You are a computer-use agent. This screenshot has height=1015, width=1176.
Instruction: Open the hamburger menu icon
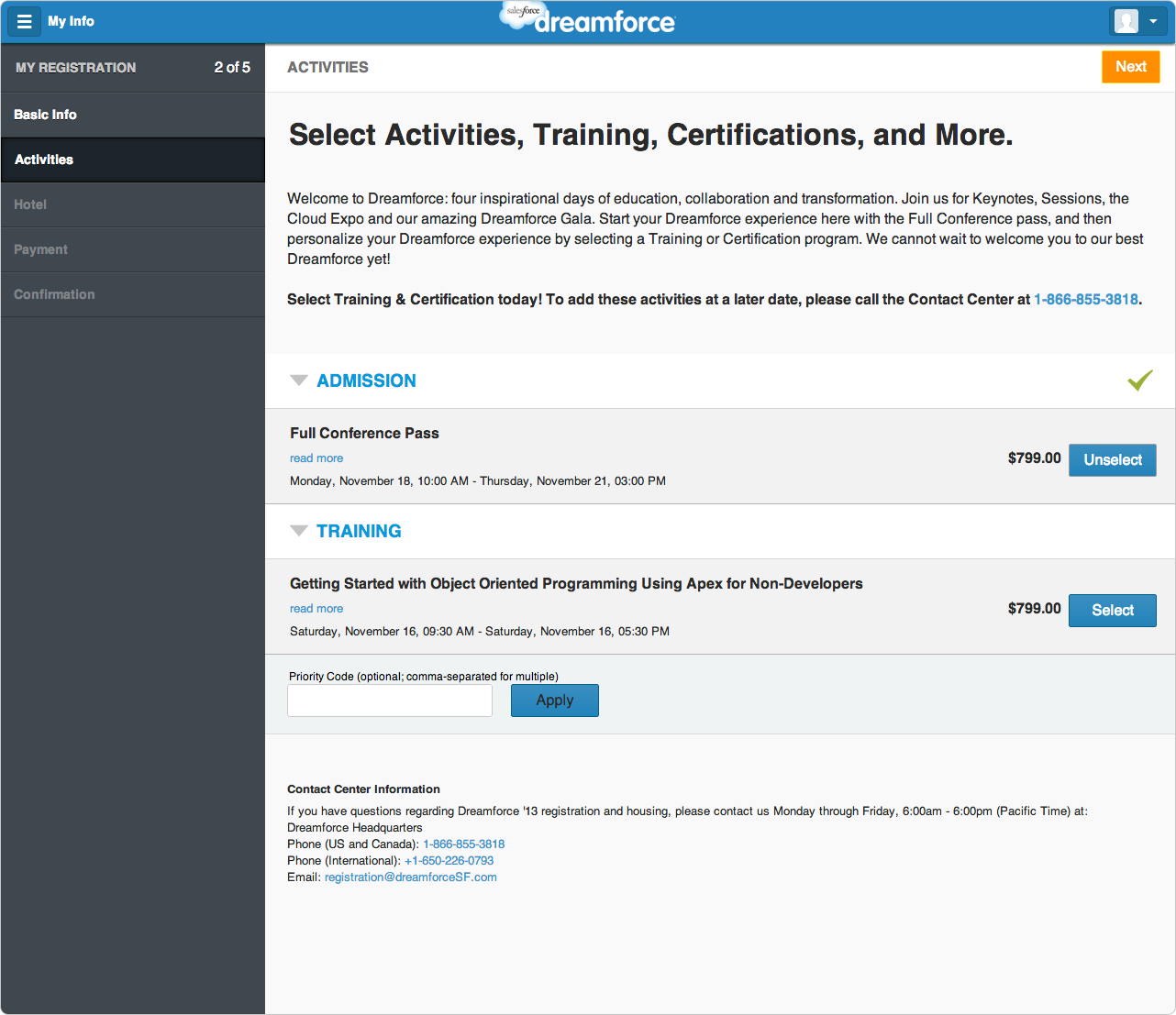(24, 21)
